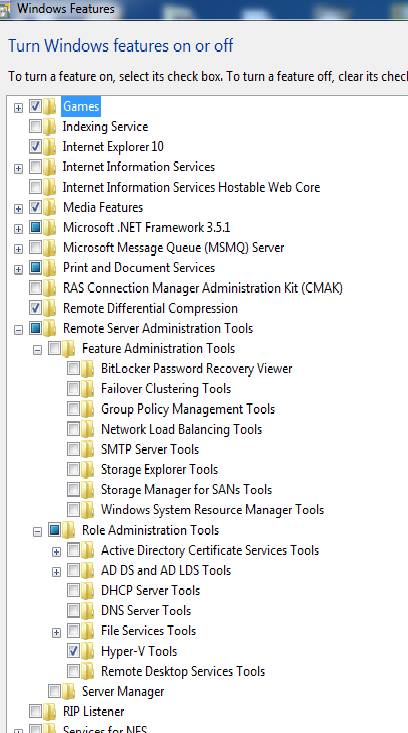
Task: Toggle Print and Document Services checkbox
Action: [36, 267]
